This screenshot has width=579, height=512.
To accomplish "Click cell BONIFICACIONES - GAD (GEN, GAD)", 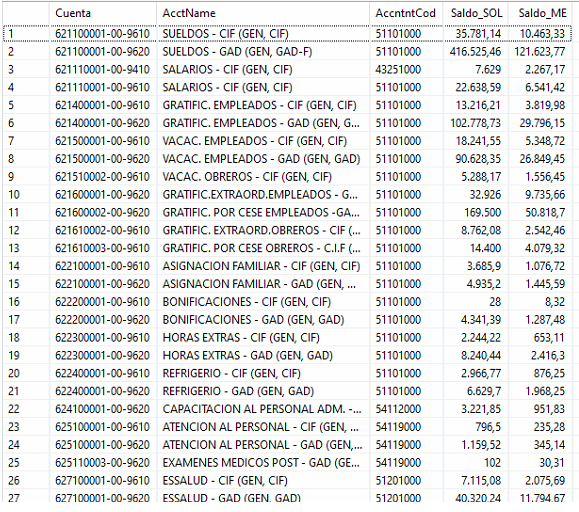I will [x=263, y=320].
